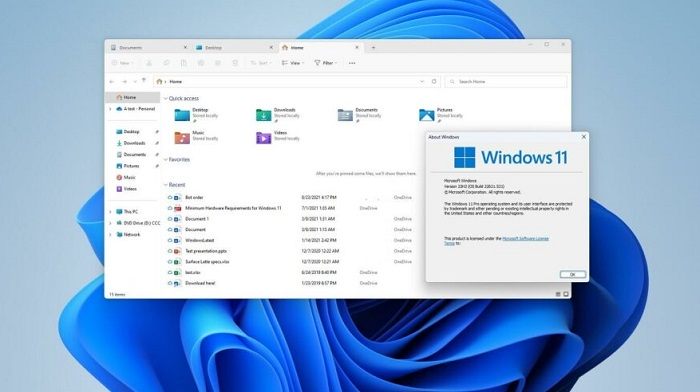Close the Documents tab
700x392 pixels.
click(x=185, y=47)
